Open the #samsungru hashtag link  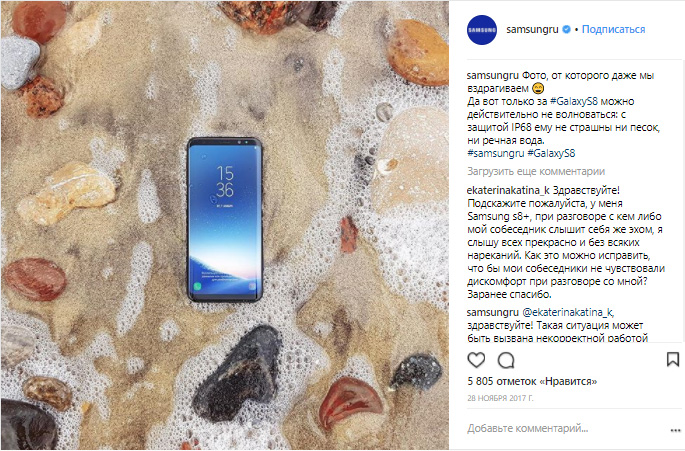point(495,153)
